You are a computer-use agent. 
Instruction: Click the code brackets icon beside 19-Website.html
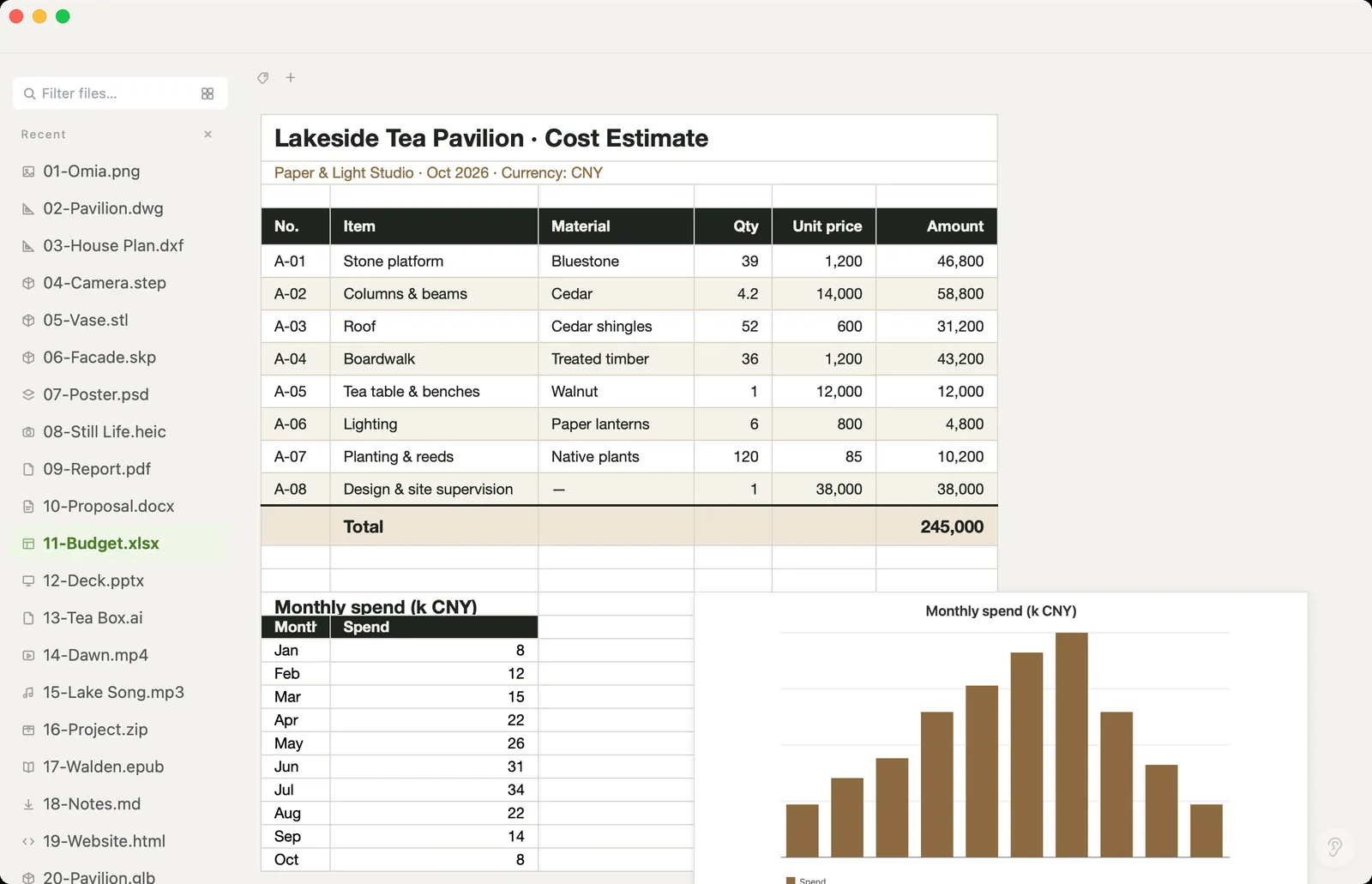[x=28, y=841]
